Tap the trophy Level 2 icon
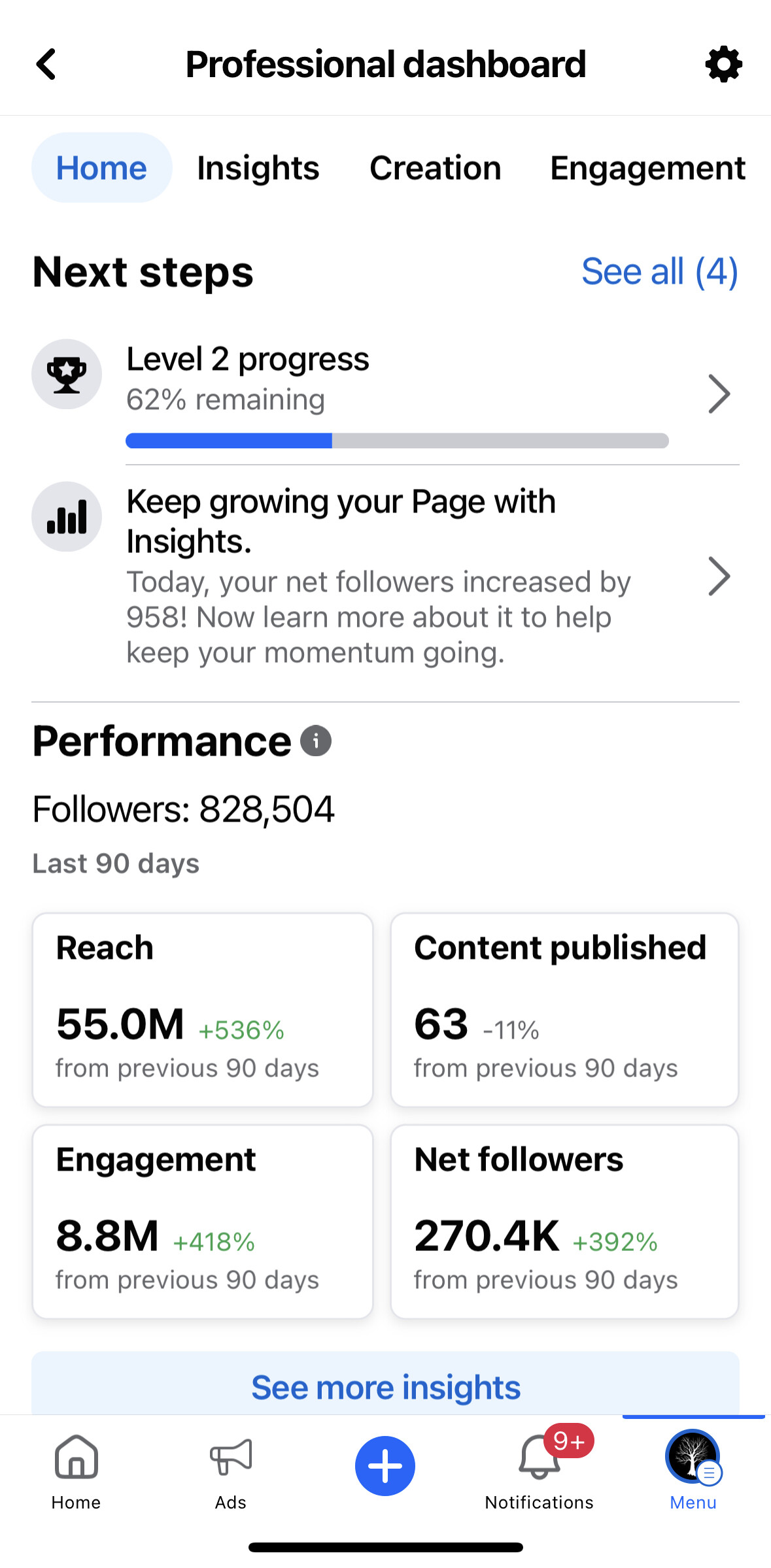771x1568 pixels. click(x=67, y=375)
